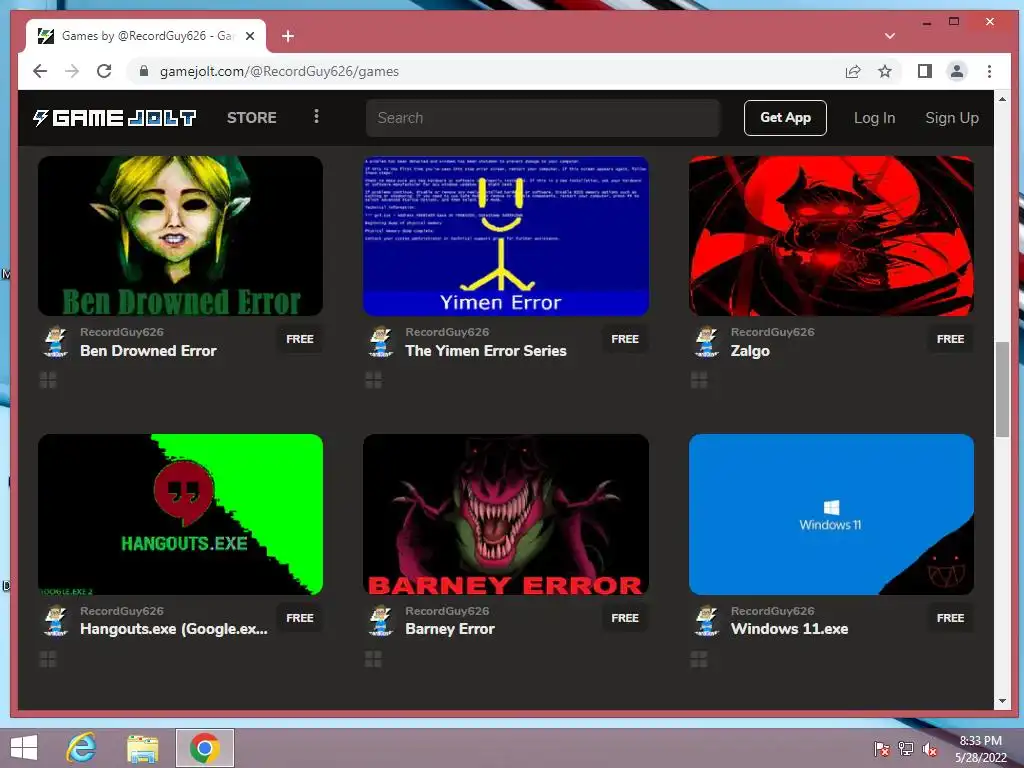Click the RecordGuy626 avatar beside Hangouts.exe
Screen dimensions: 1024x768
[56, 620]
